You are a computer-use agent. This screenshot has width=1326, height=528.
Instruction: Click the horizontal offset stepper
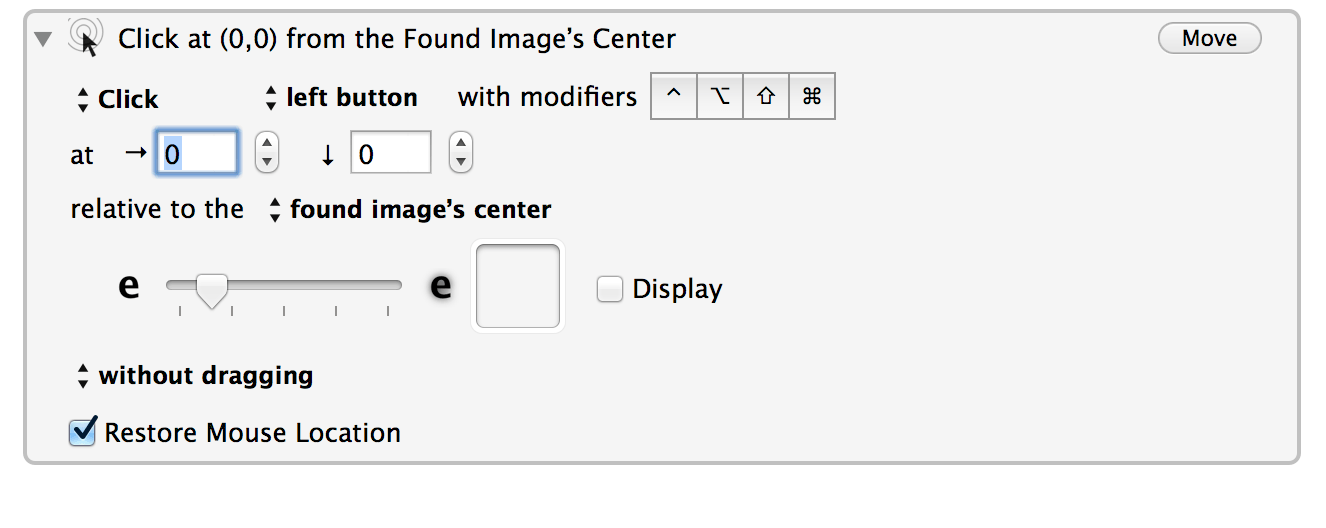266,153
